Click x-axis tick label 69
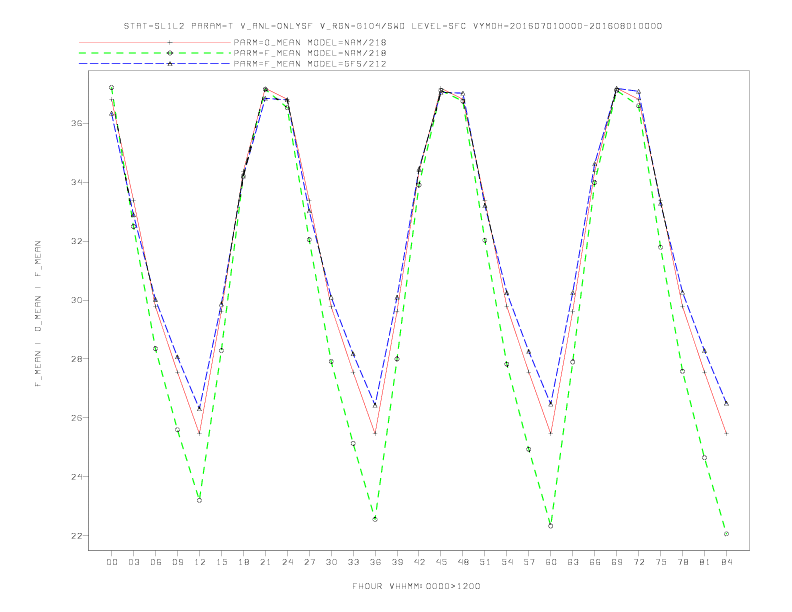The image size is (792, 612). (617, 562)
